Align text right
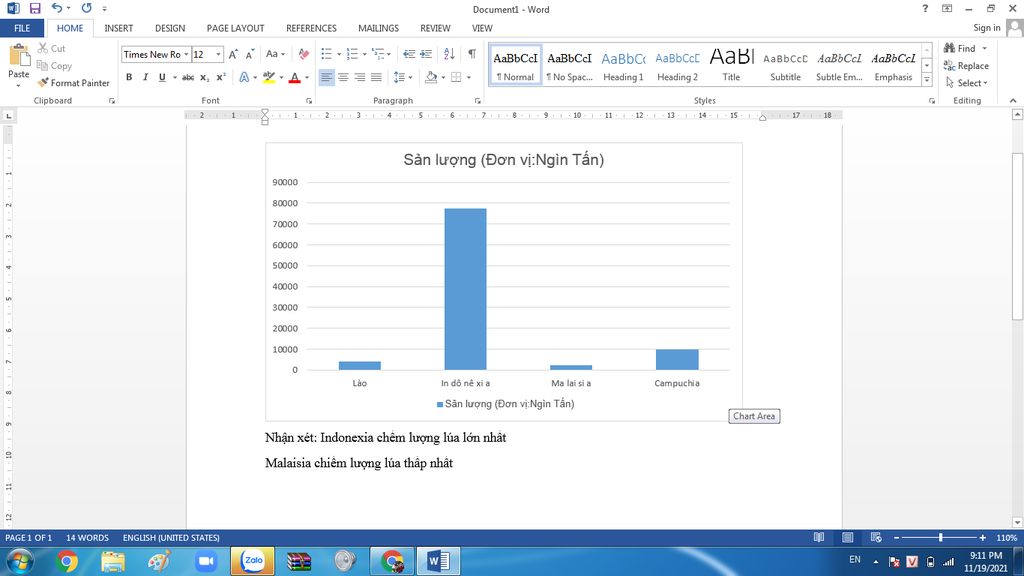 point(359,77)
